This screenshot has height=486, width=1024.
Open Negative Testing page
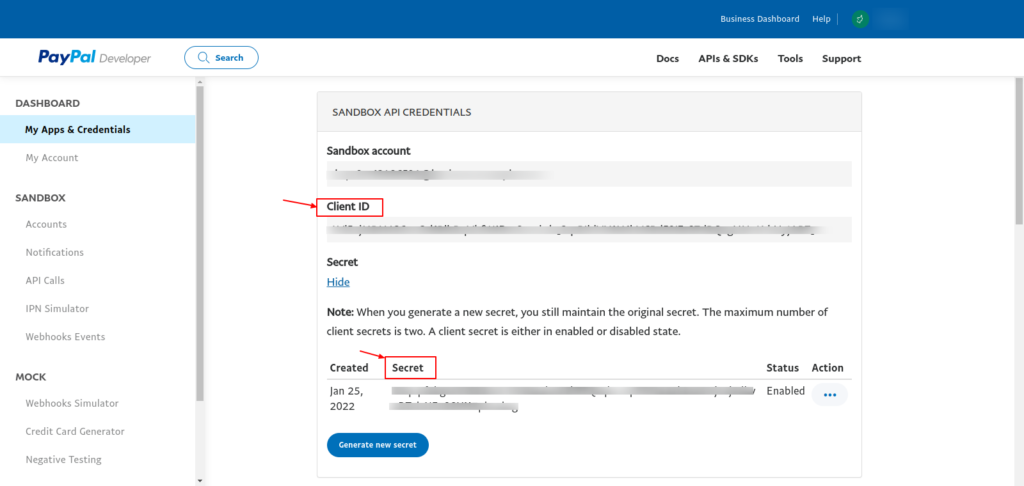tap(63, 459)
